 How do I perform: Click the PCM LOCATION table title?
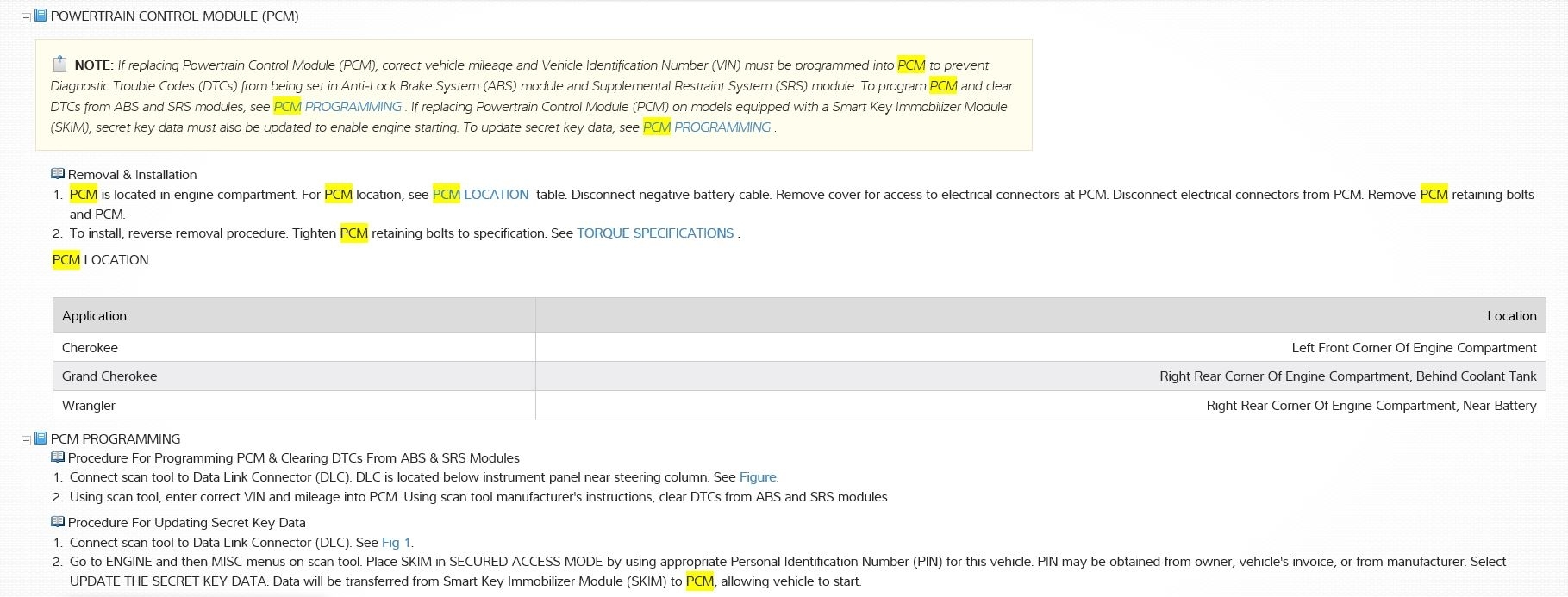100,260
